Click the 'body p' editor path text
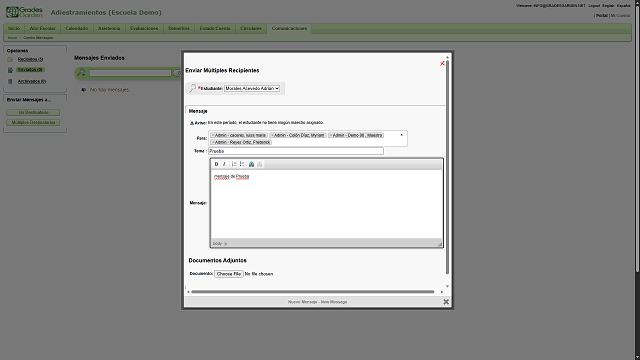Viewport: 640px width, 360px height. [x=220, y=243]
